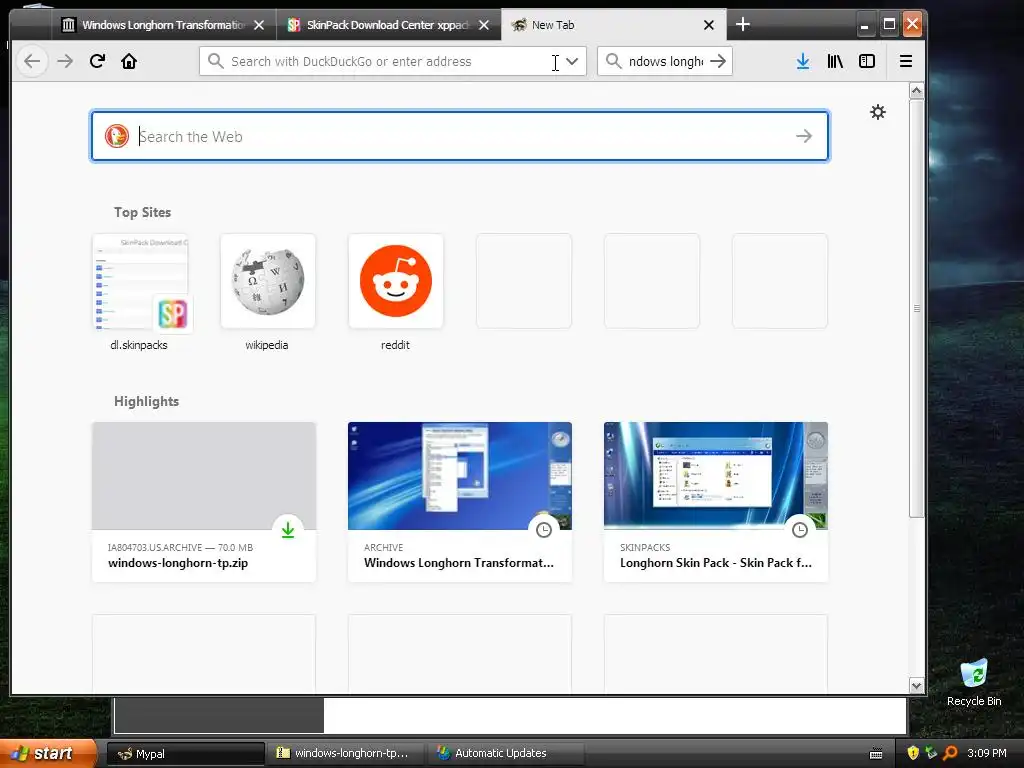Click the vertical scrollbar thumb
1024x768 pixels.
916,308
